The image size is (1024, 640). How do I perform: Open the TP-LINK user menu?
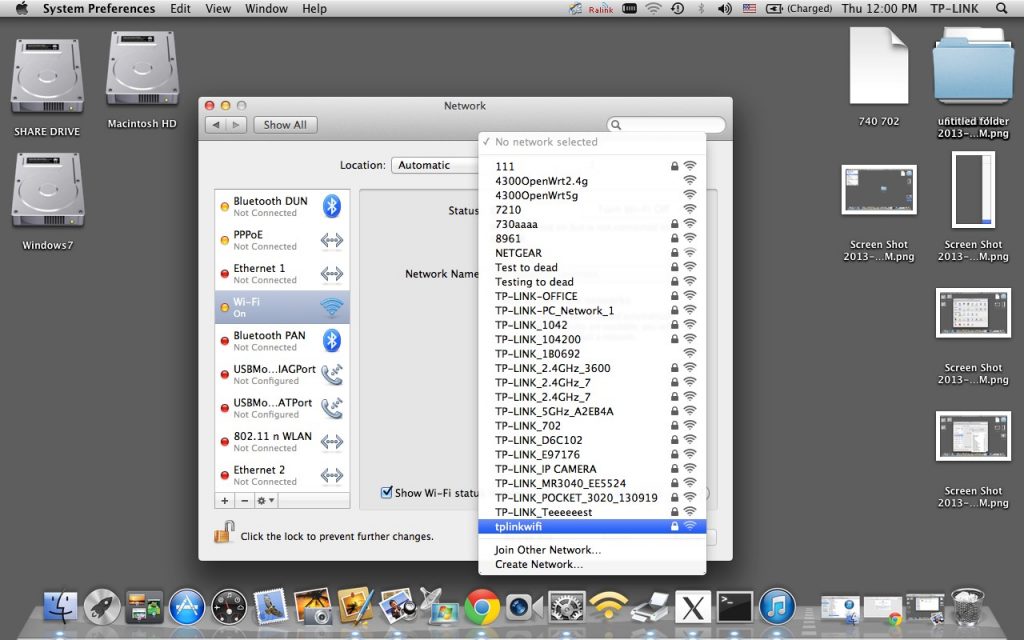(954, 8)
